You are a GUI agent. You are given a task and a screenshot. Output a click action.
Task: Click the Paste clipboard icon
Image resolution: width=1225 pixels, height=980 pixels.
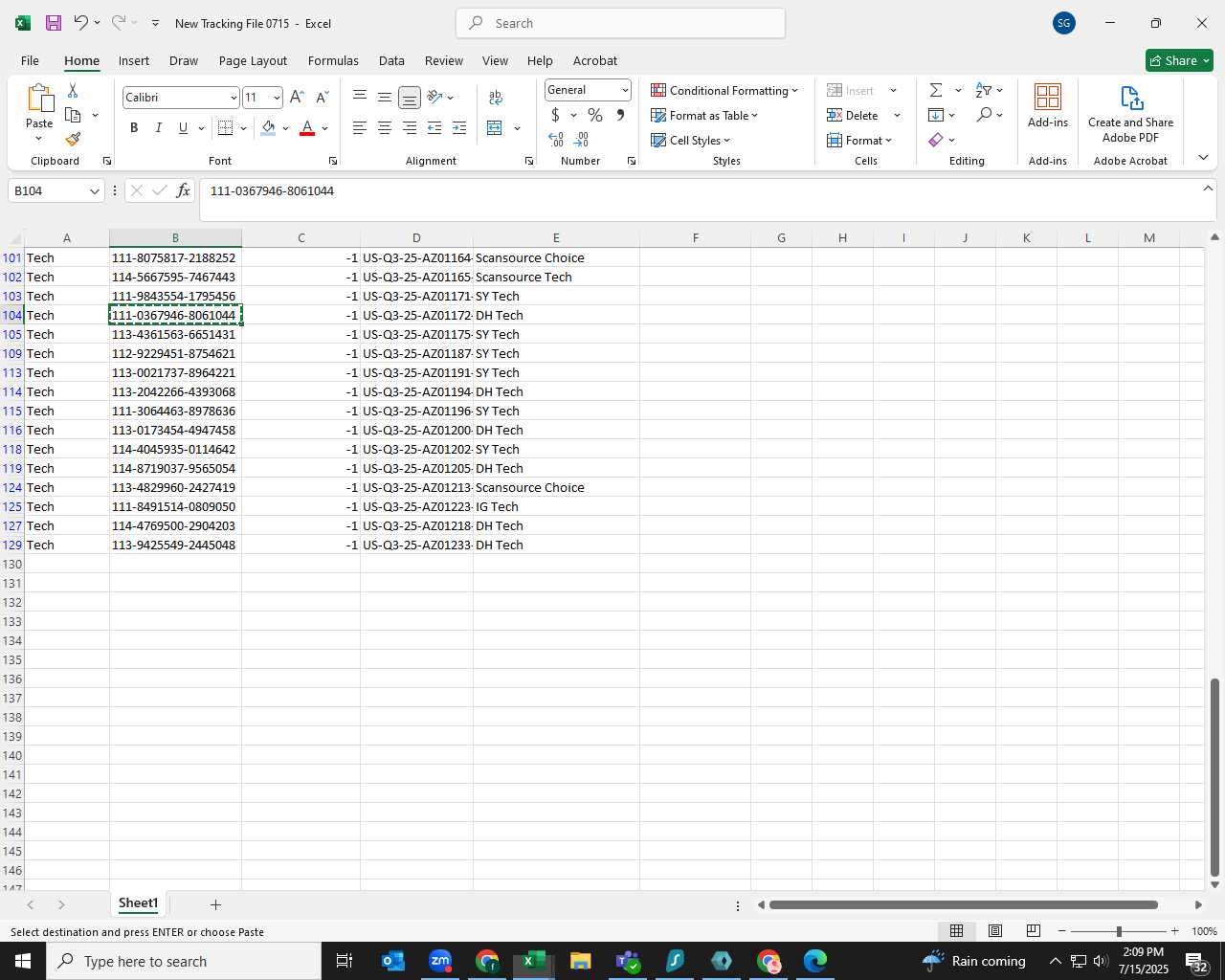pyautogui.click(x=39, y=98)
